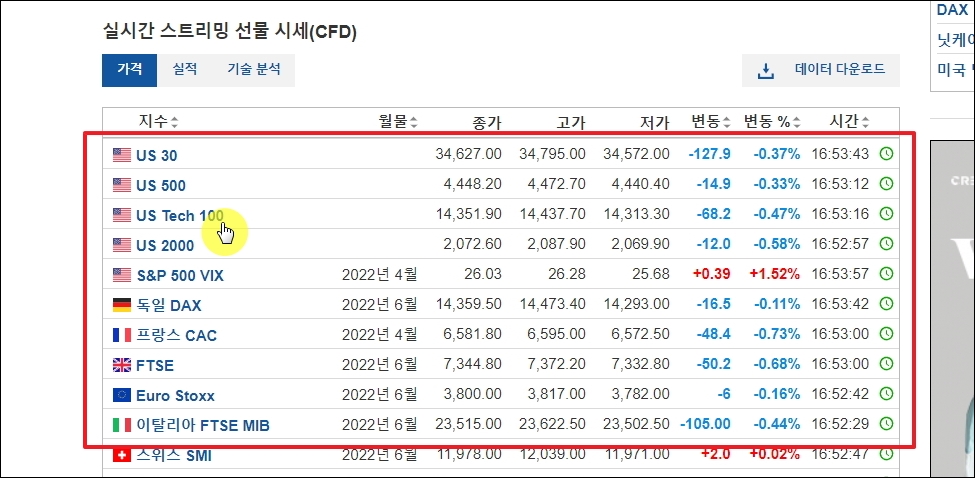The width and height of the screenshot is (975, 478).
Task: Click the DAX link in right sidebar
Action: click(952, 11)
